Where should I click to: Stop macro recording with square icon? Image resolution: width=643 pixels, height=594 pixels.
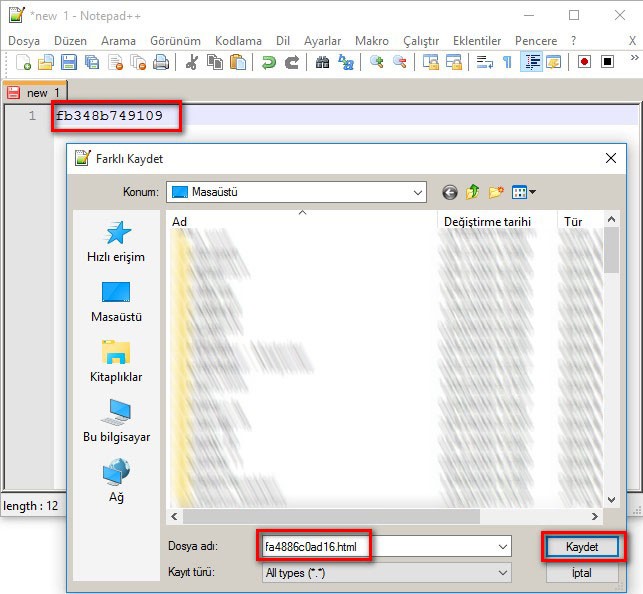coord(607,62)
